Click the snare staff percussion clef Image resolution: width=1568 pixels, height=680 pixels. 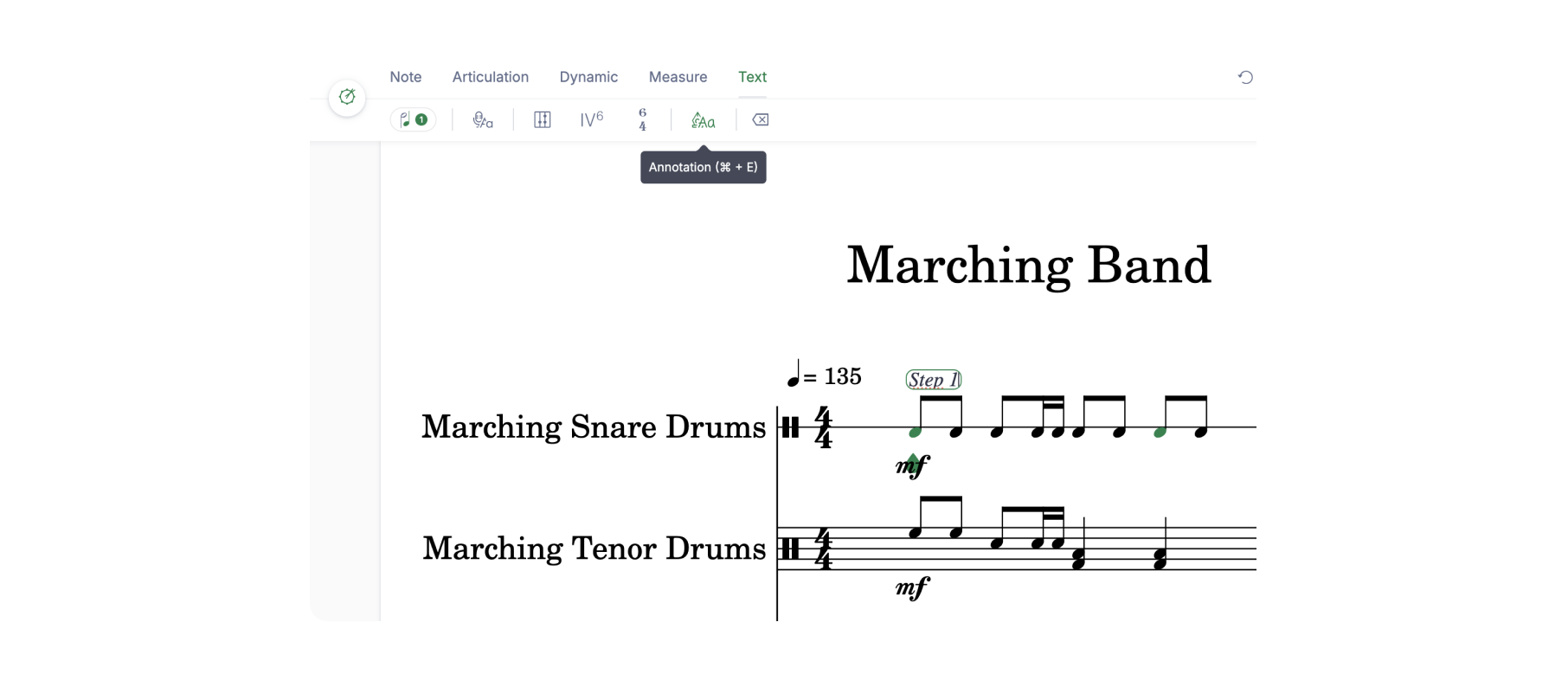[790, 427]
